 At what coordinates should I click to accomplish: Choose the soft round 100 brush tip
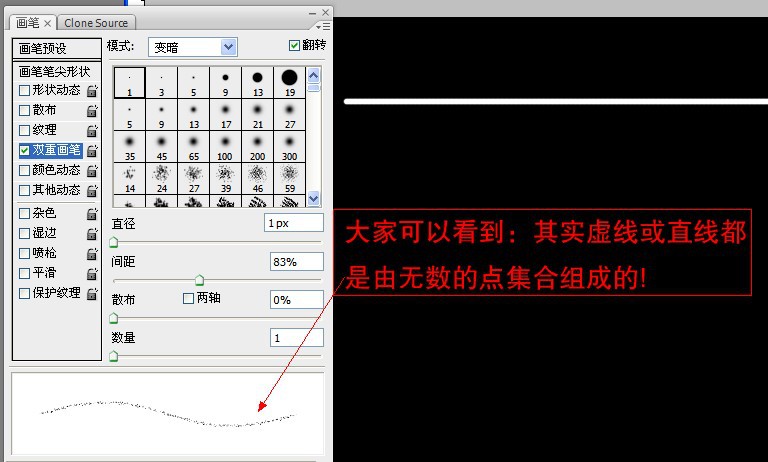click(x=225, y=146)
